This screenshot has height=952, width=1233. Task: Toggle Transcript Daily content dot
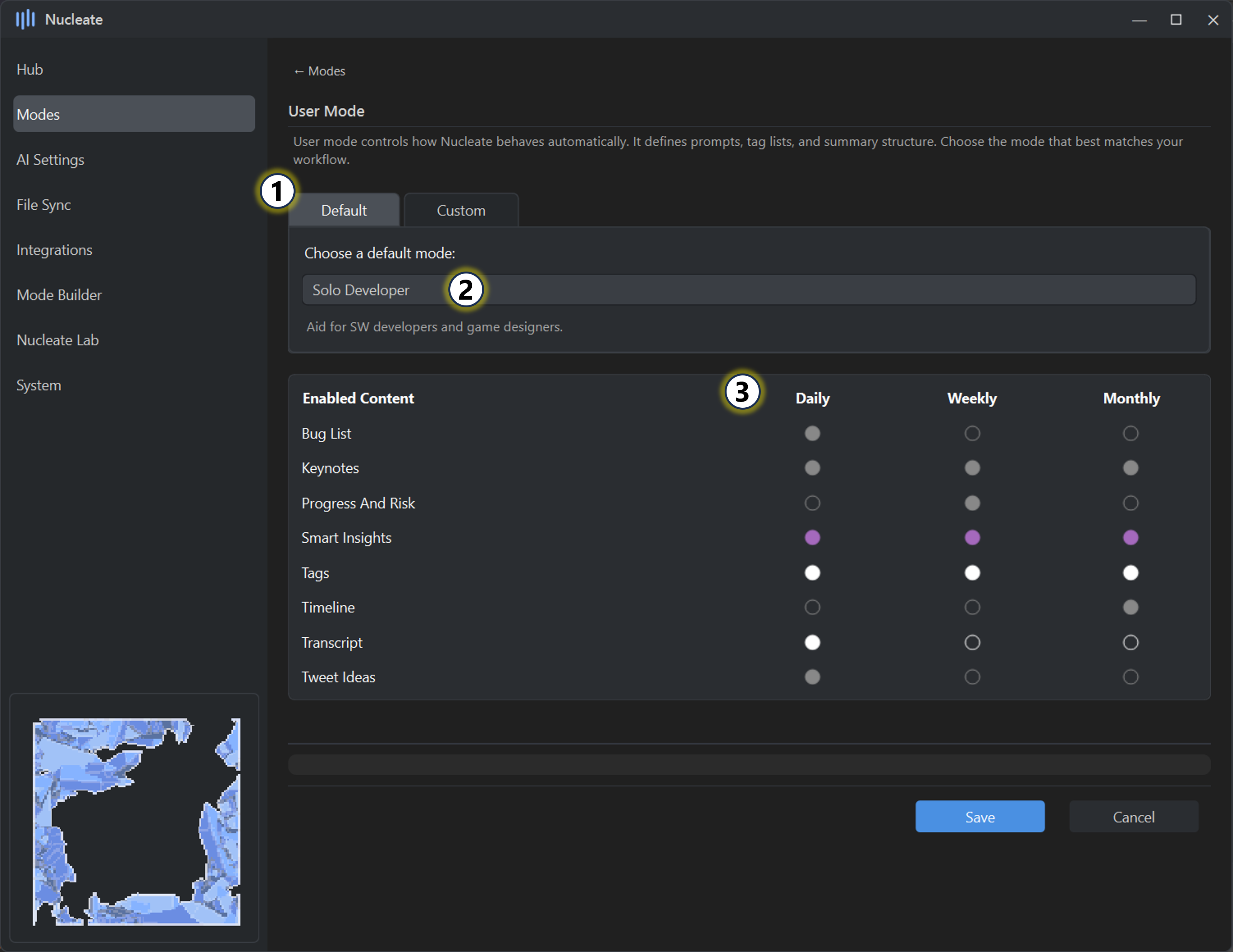coord(812,642)
